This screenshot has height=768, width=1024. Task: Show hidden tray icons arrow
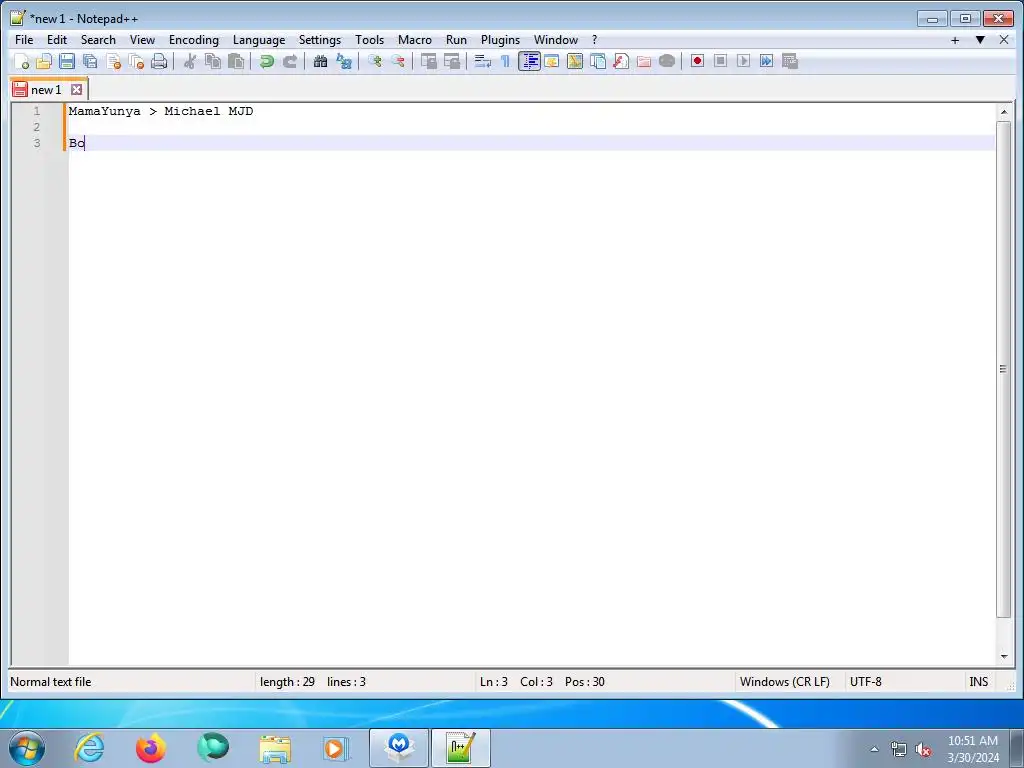point(874,749)
